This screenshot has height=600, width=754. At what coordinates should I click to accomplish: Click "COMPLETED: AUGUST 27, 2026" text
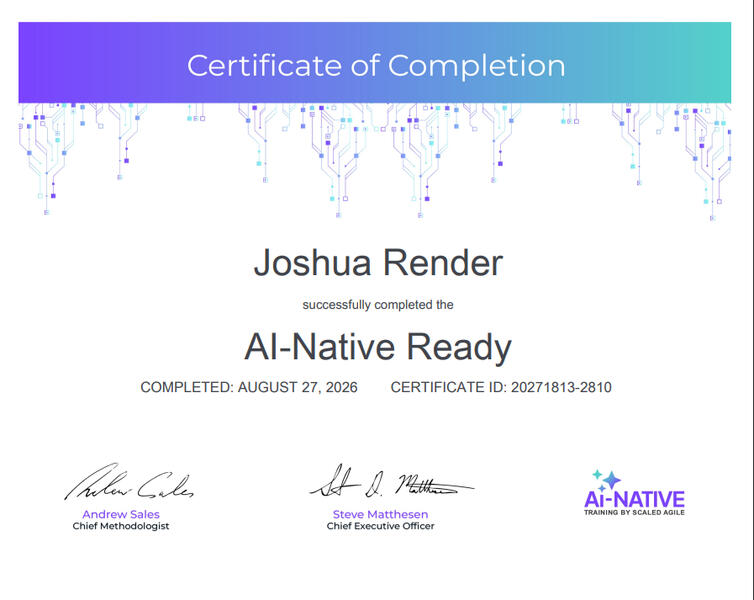[x=249, y=387]
